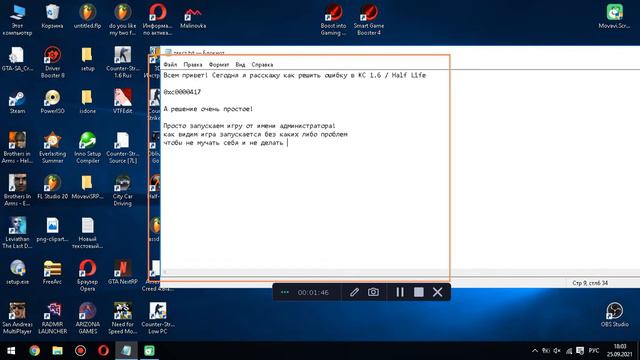Select the City Car Driving shortcut
Viewport: 640px width, 360px height.
pos(122,190)
